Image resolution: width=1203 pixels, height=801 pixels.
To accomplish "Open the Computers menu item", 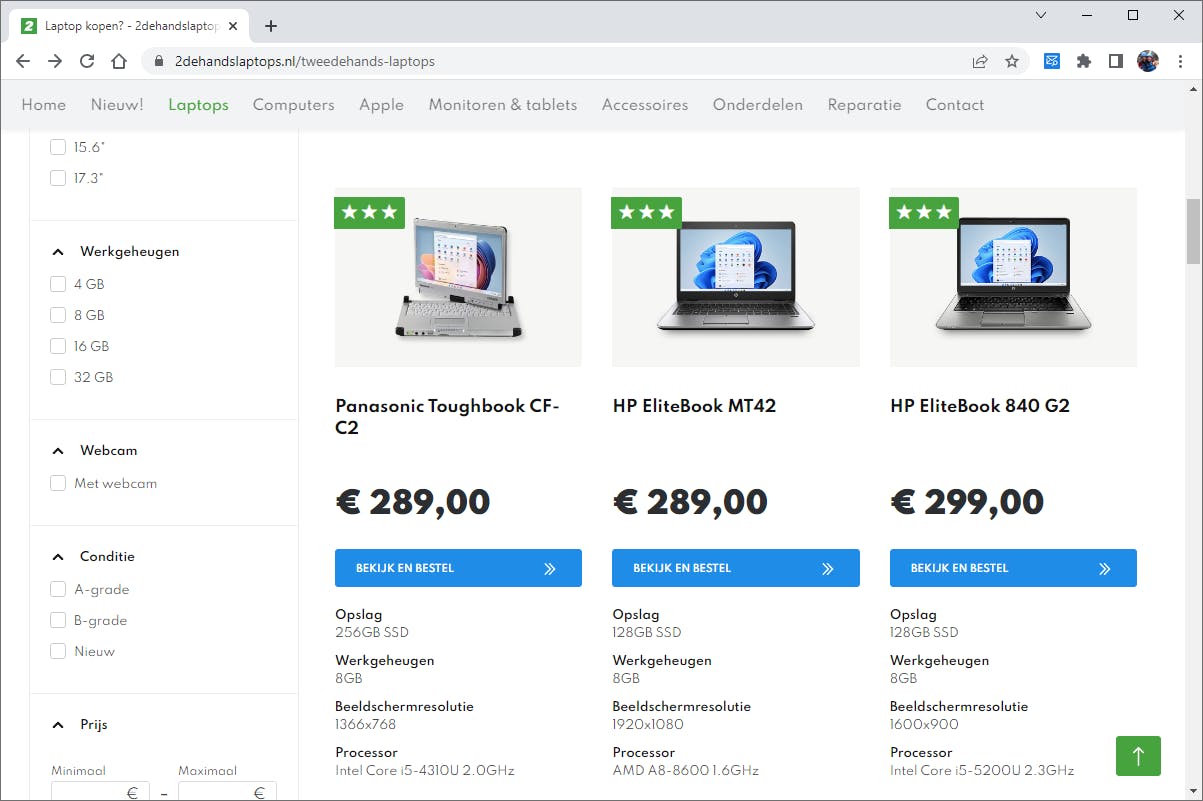I will coord(293,105).
